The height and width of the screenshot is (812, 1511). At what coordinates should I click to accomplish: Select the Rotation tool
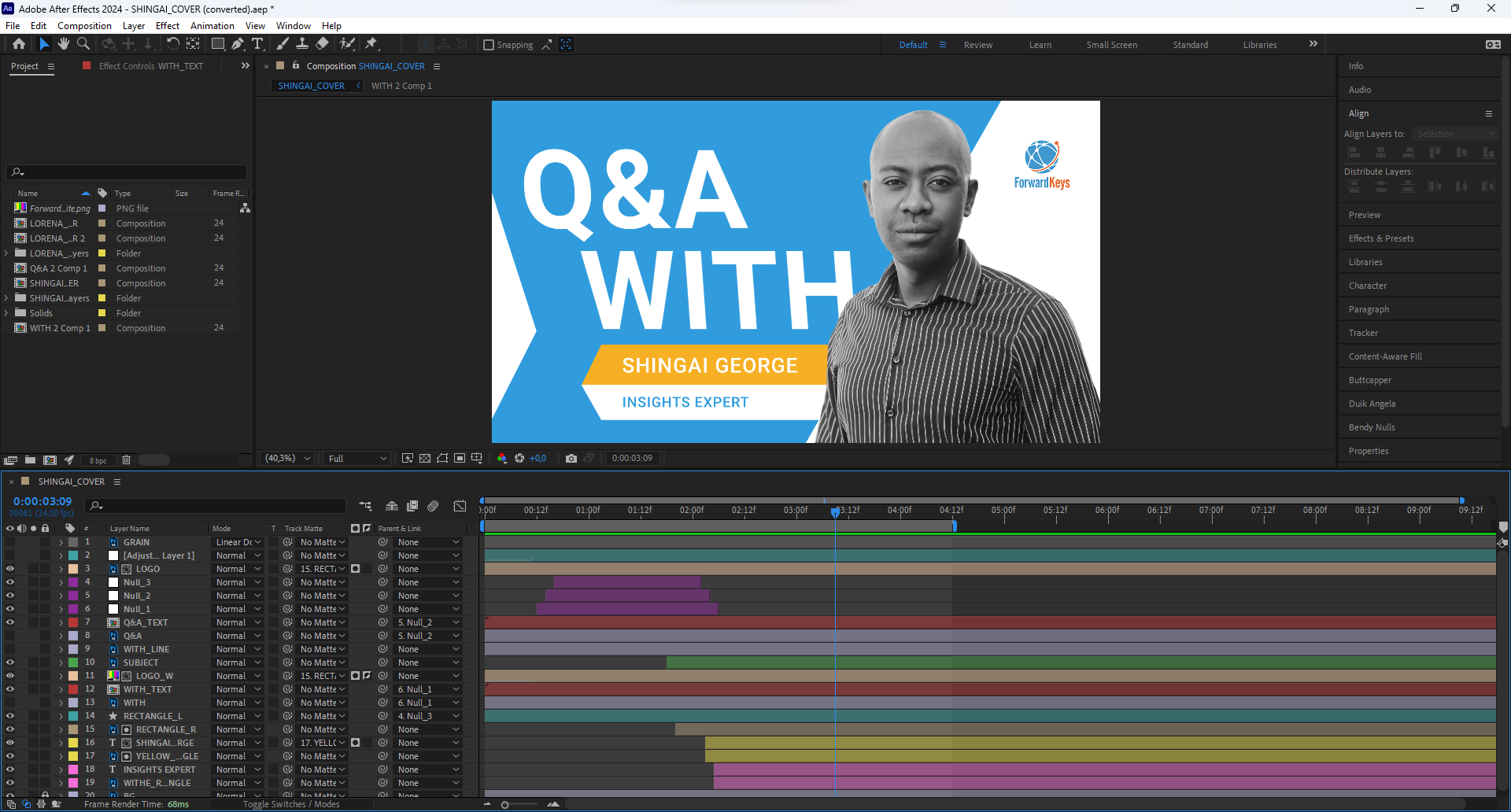point(172,44)
